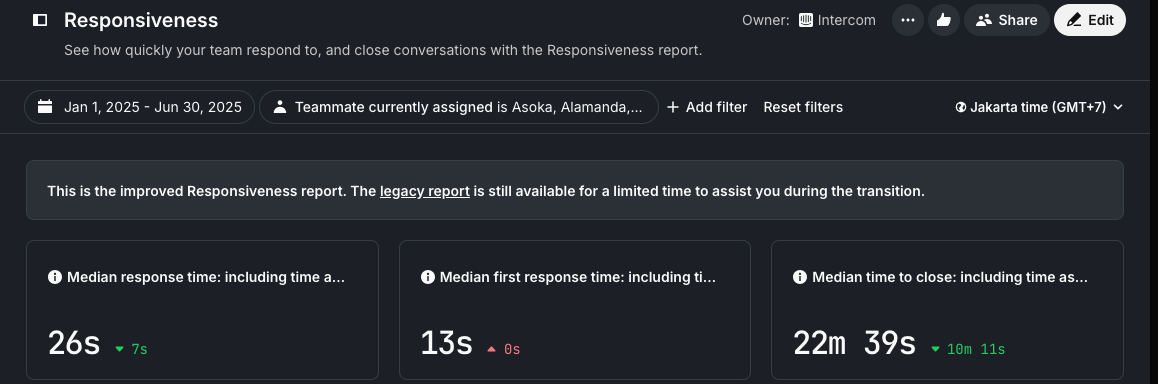The height and width of the screenshot is (384, 1158).
Task: Open the three-dots more options menu
Action: (908, 20)
